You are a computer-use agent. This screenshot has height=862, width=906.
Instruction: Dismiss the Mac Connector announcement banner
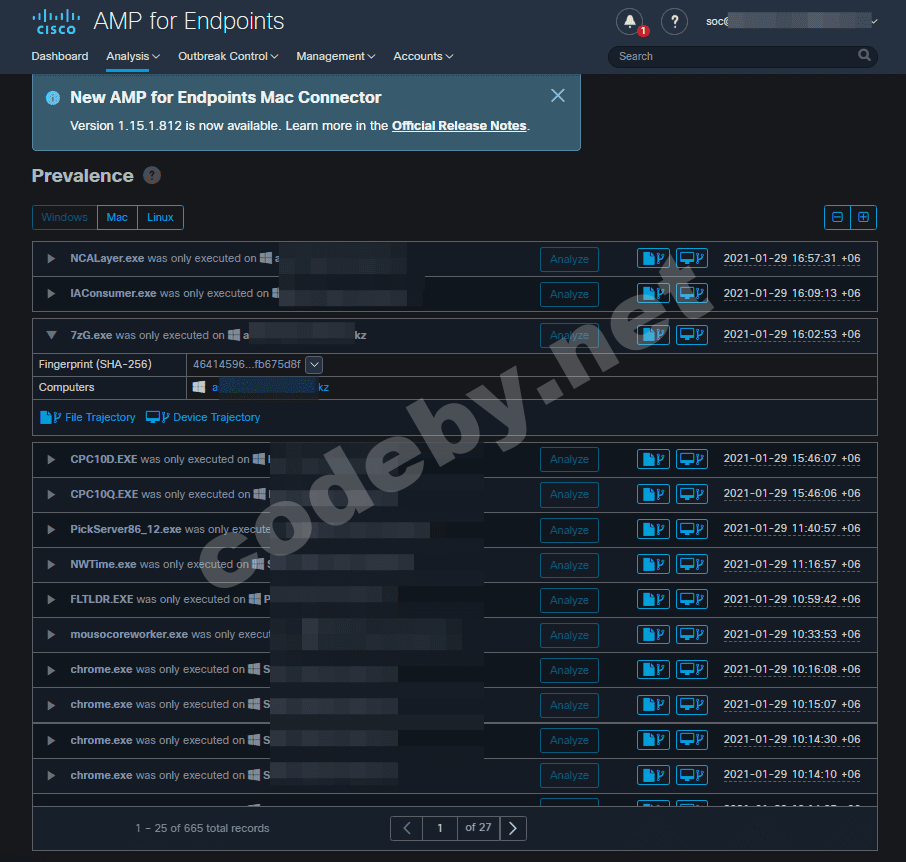click(x=558, y=95)
